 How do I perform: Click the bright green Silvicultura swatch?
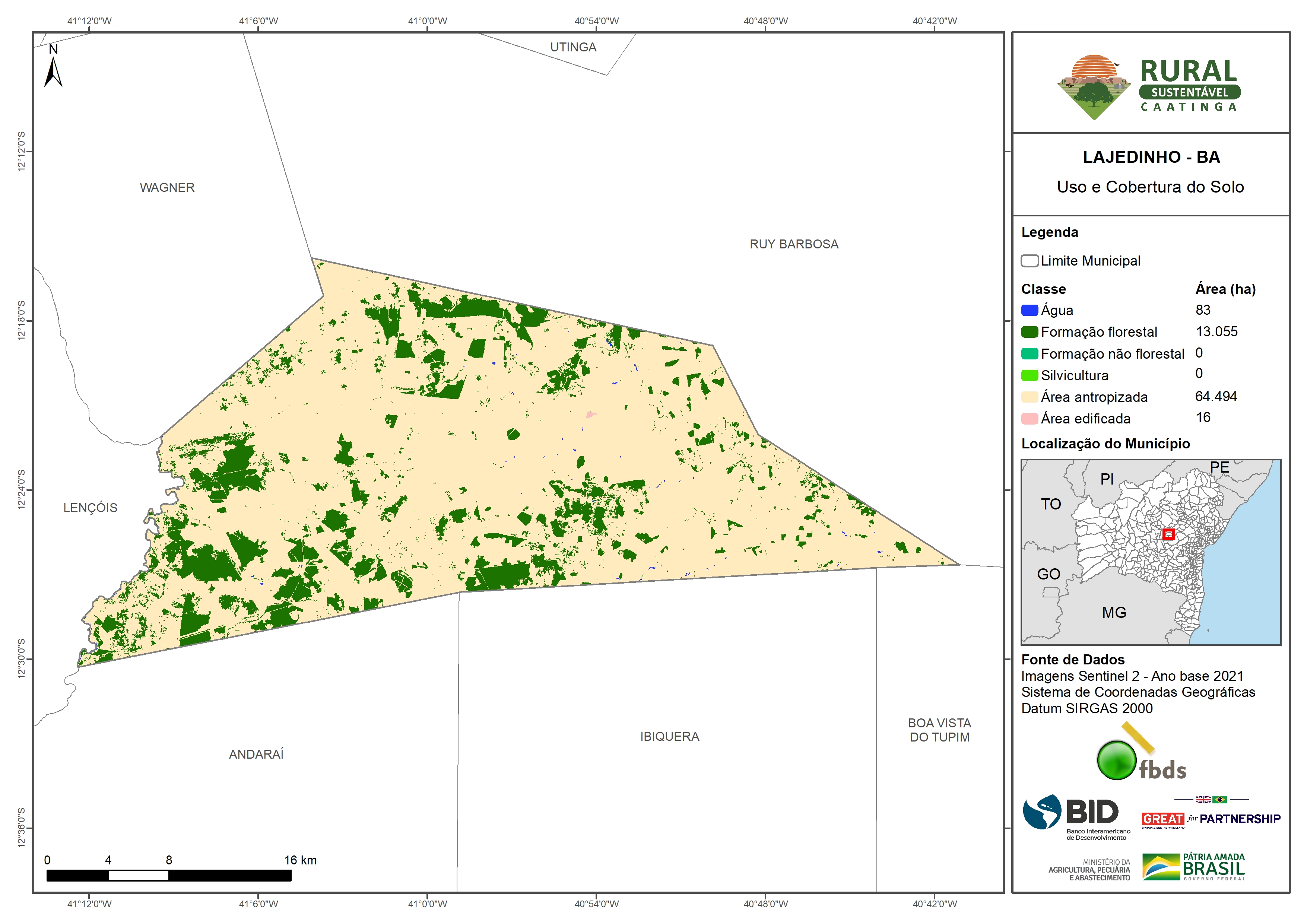[x=1029, y=376]
